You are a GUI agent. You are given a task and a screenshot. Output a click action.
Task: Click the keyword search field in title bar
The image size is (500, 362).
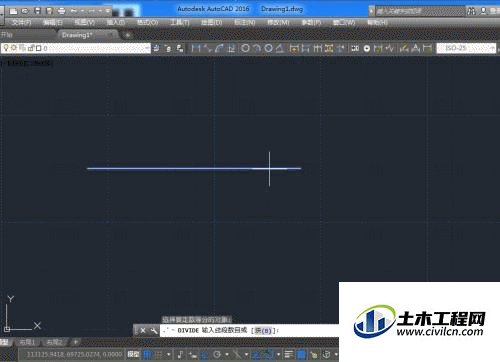(419, 11)
